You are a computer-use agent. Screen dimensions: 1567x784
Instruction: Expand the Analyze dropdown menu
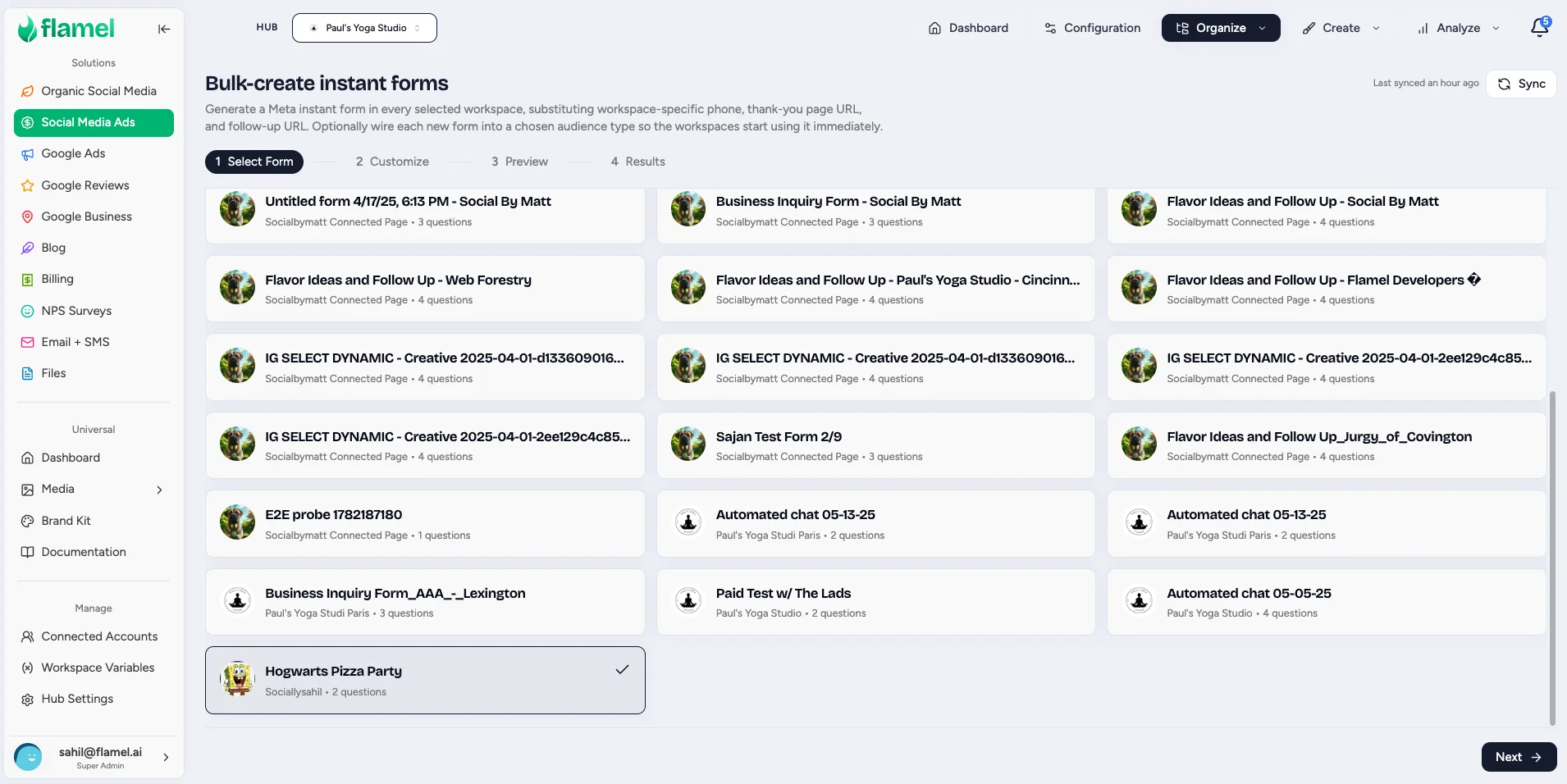click(1459, 28)
